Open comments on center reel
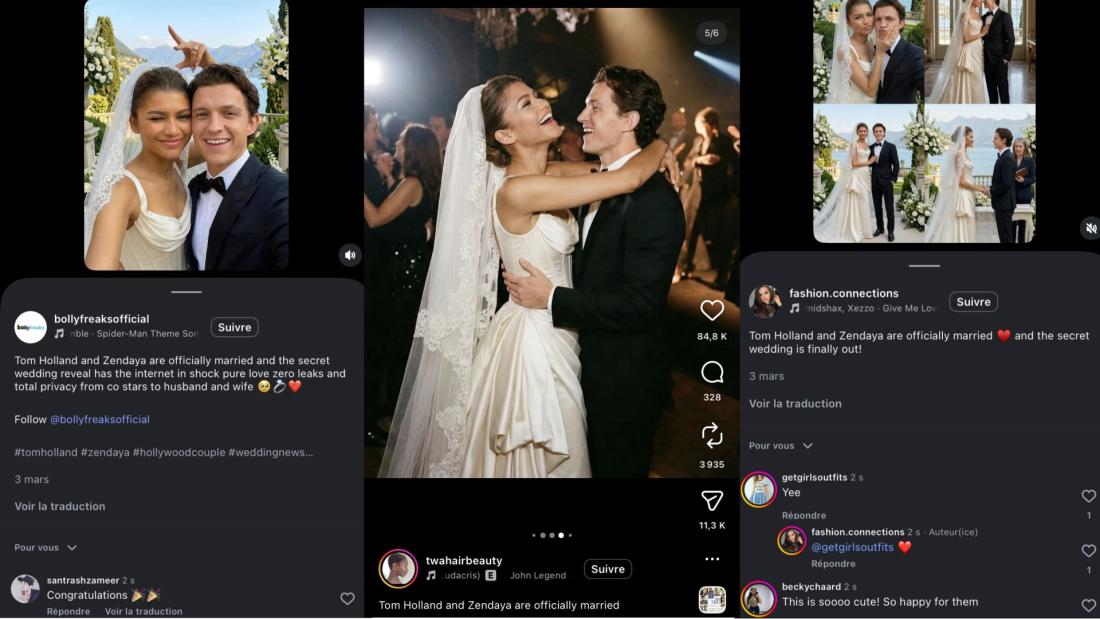The height and width of the screenshot is (619, 1100). pos(712,373)
